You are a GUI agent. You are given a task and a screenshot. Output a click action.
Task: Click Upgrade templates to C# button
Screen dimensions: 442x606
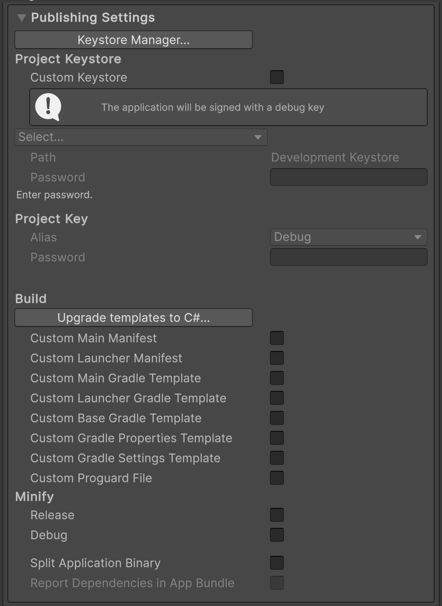[x=134, y=318]
